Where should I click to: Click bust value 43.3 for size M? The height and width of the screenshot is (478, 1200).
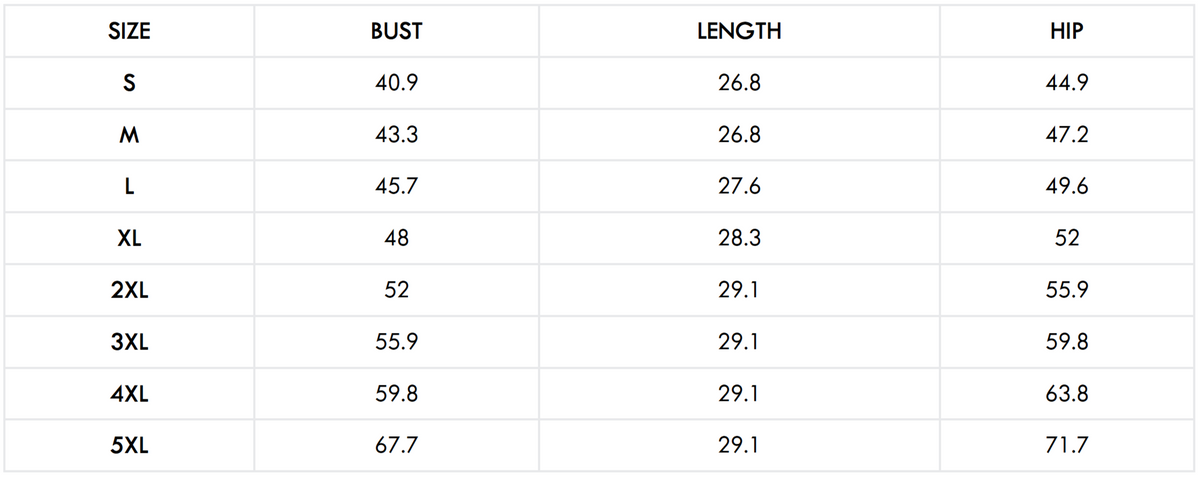(x=396, y=135)
